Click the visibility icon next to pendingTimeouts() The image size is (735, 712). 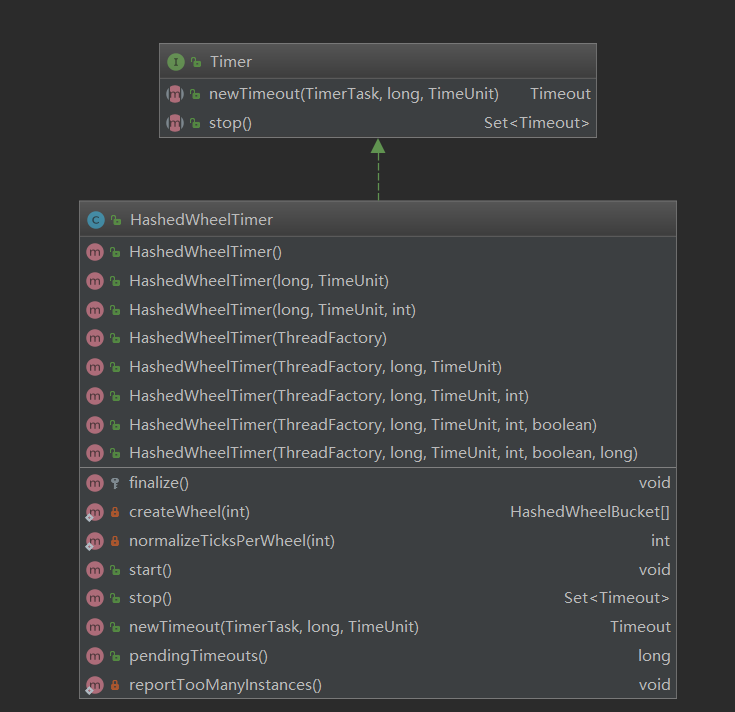coord(115,657)
